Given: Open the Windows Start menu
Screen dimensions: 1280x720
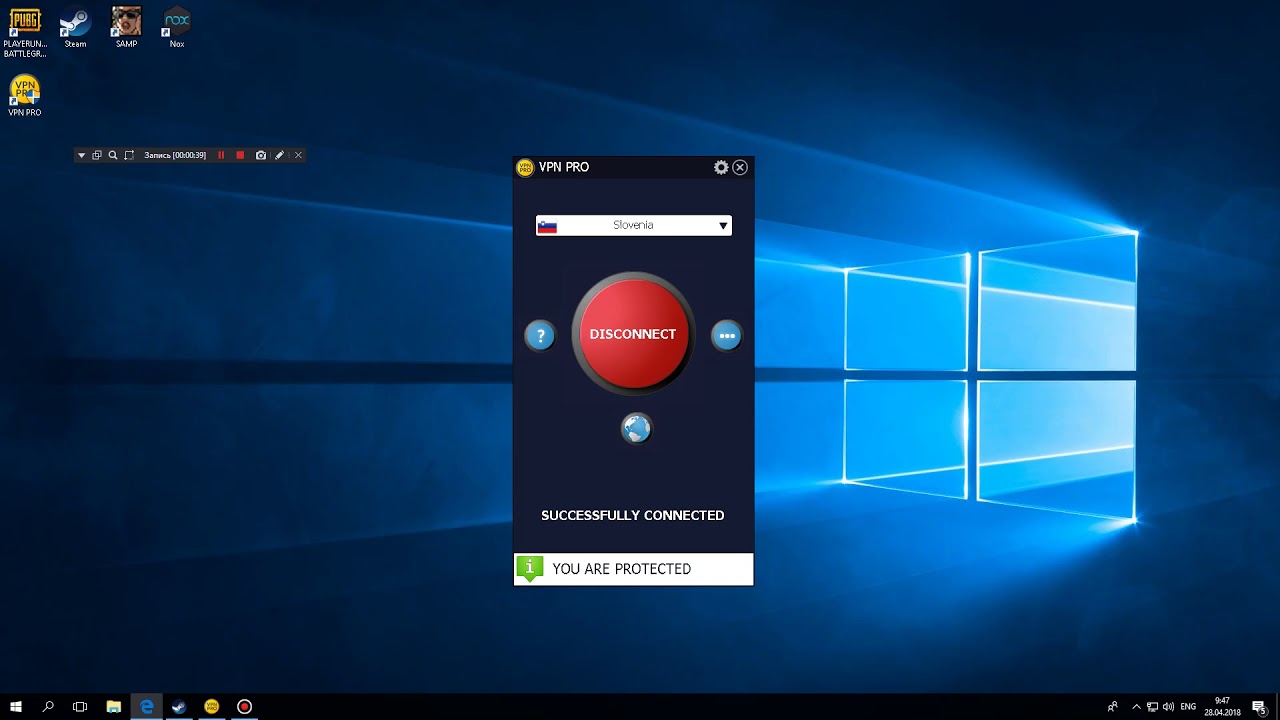Looking at the screenshot, I should [16, 706].
